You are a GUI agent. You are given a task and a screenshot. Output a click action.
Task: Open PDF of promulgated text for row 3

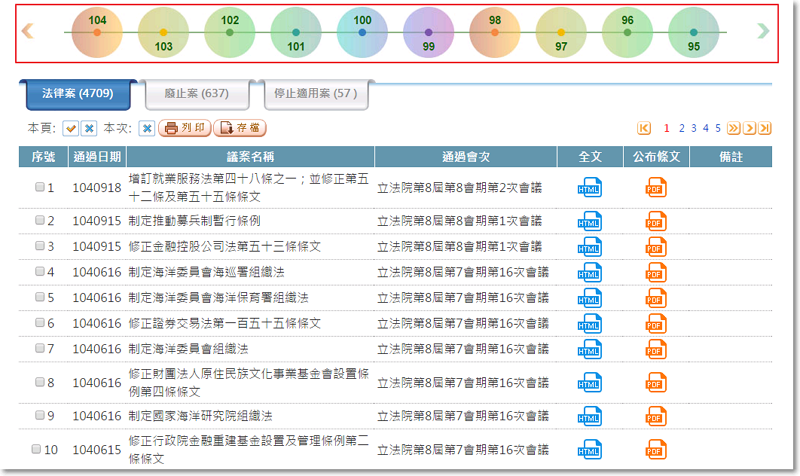pyautogui.click(x=656, y=246)
